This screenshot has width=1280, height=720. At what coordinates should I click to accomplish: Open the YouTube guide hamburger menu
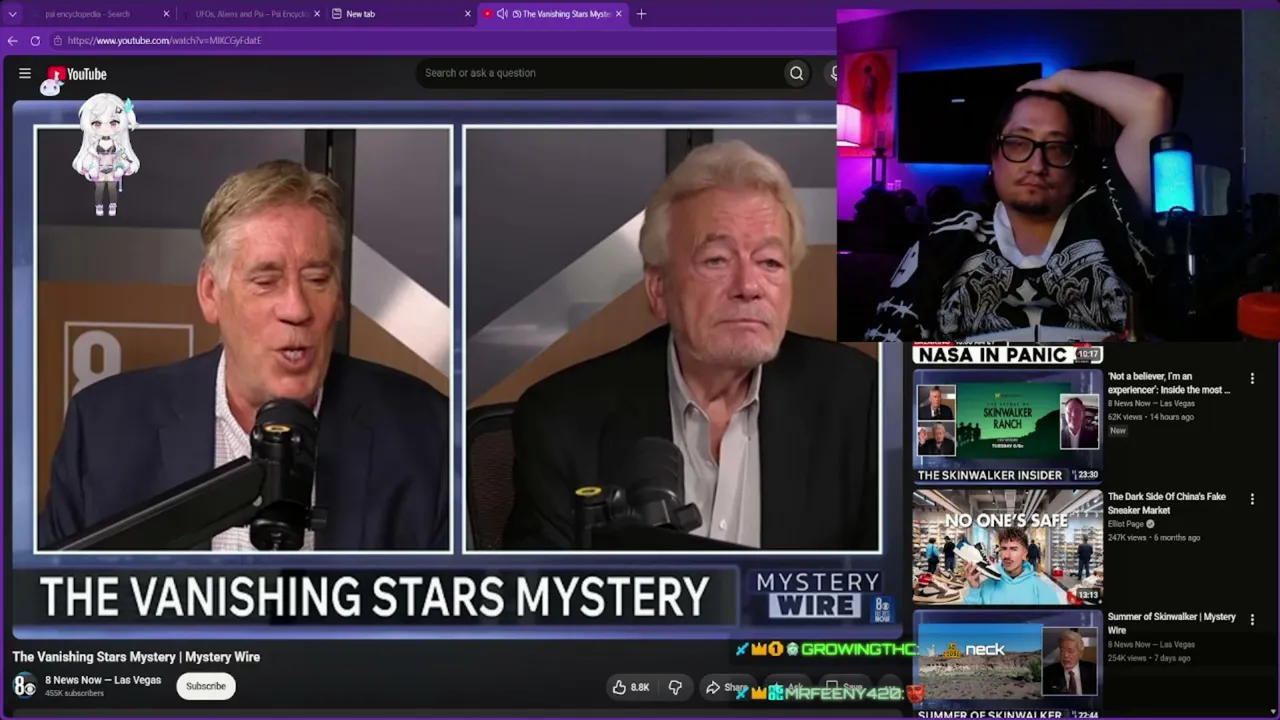[x=25, y=73]
